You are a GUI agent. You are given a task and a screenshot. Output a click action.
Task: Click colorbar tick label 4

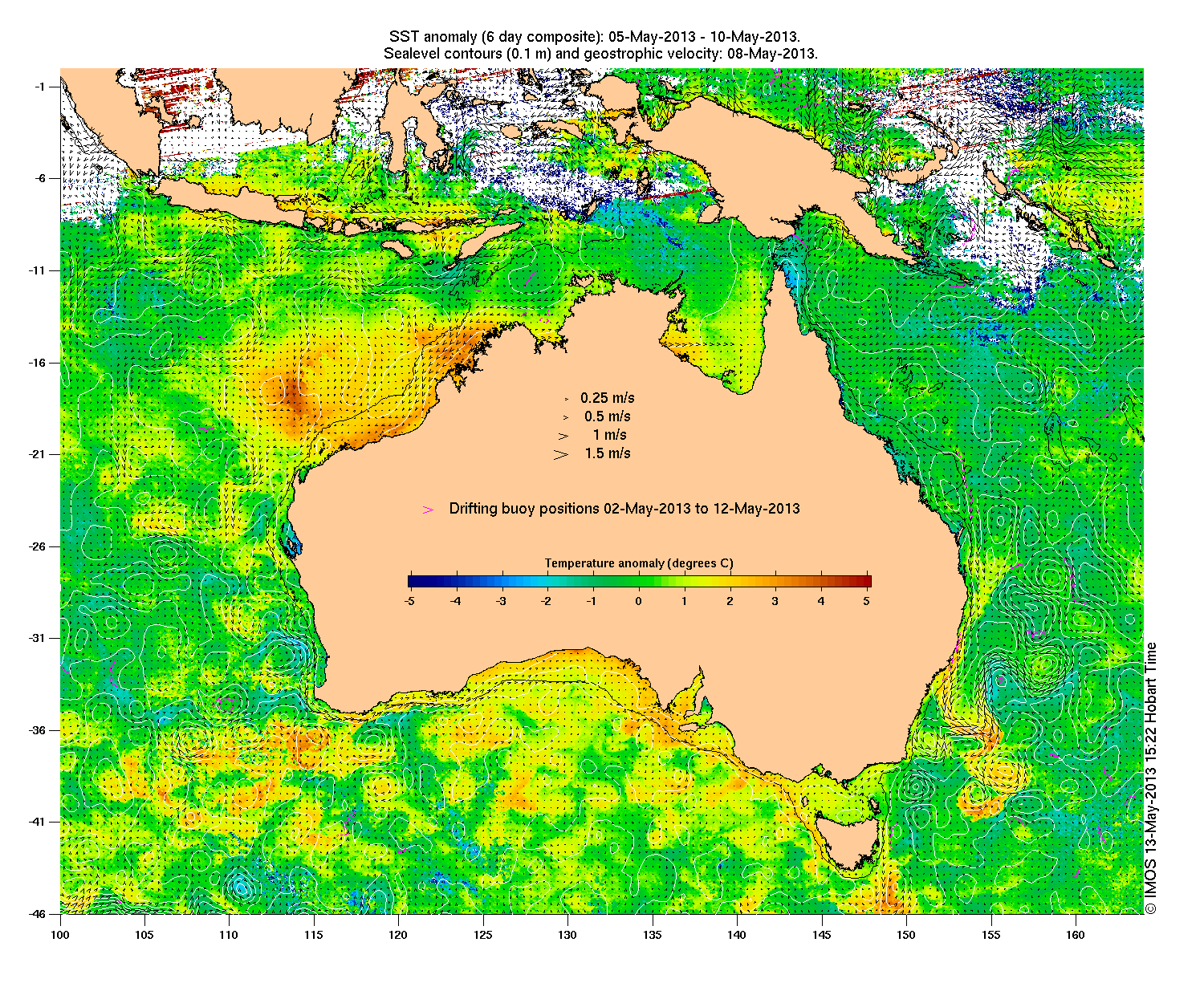821,600
